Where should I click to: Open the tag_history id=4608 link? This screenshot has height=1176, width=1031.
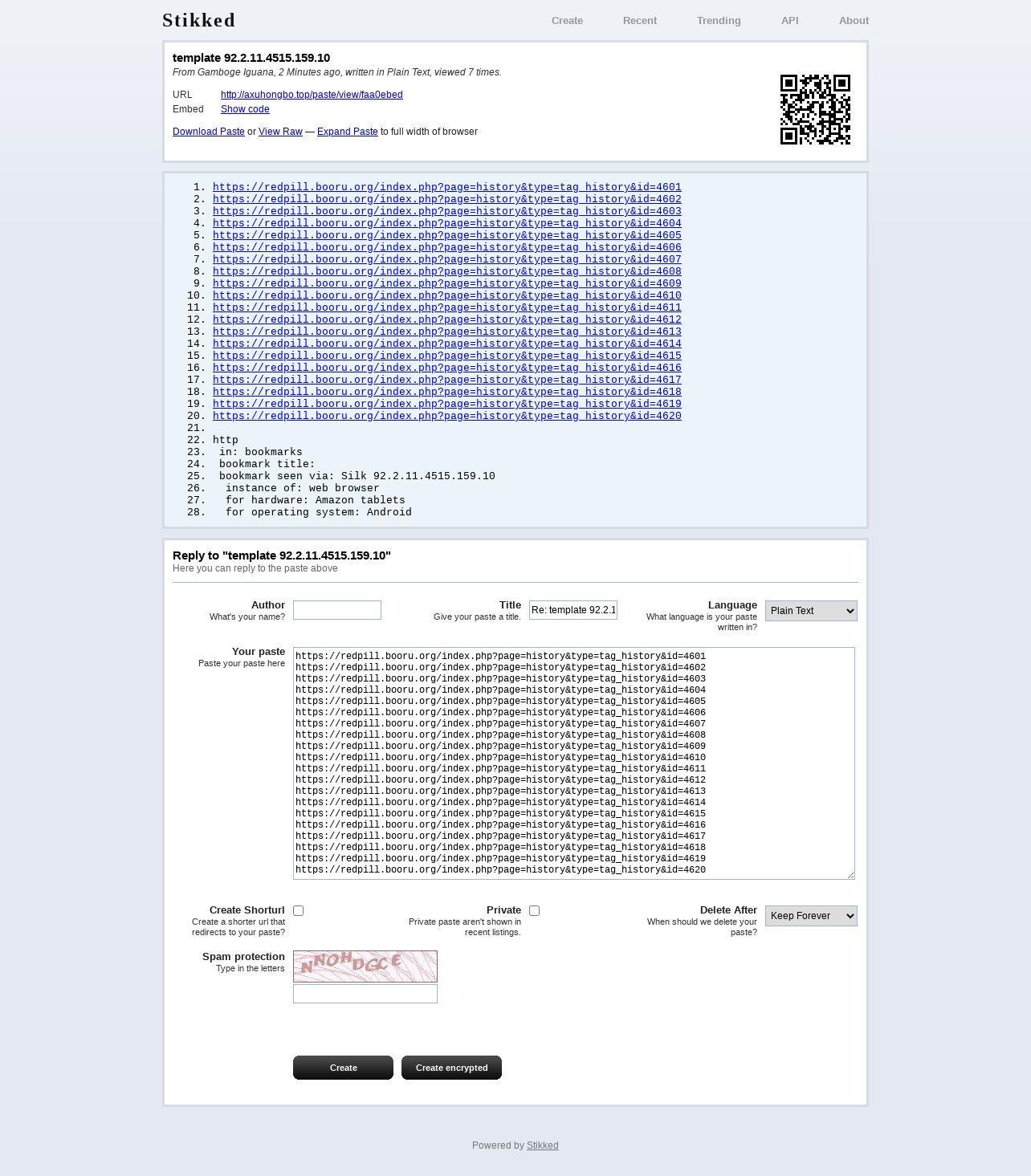[x=447, y=271]
